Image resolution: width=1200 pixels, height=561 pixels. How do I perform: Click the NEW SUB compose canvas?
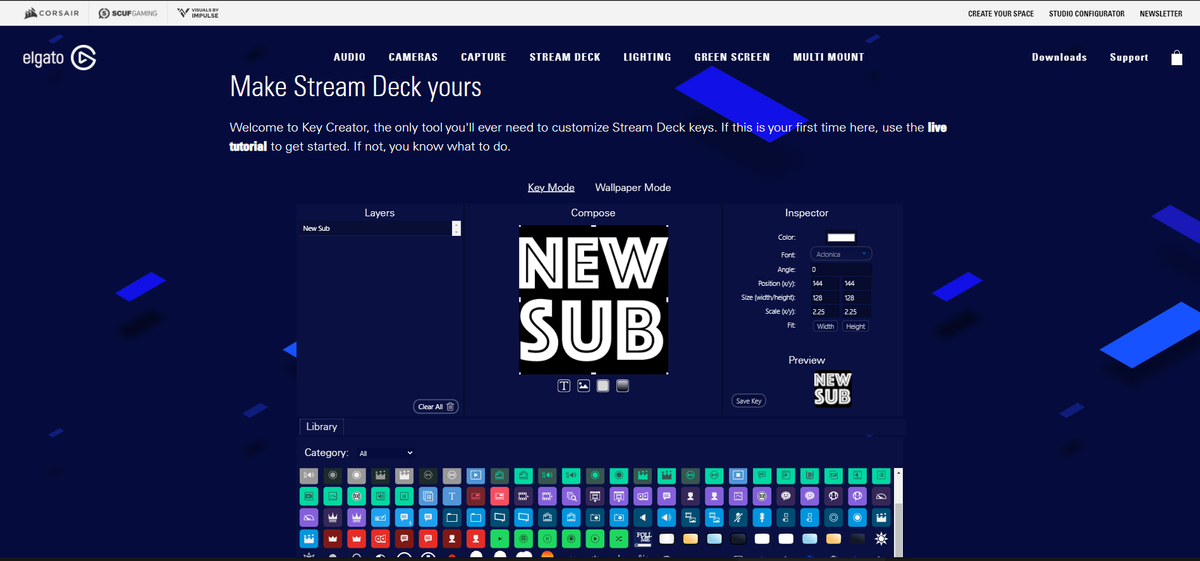[594, 299]
